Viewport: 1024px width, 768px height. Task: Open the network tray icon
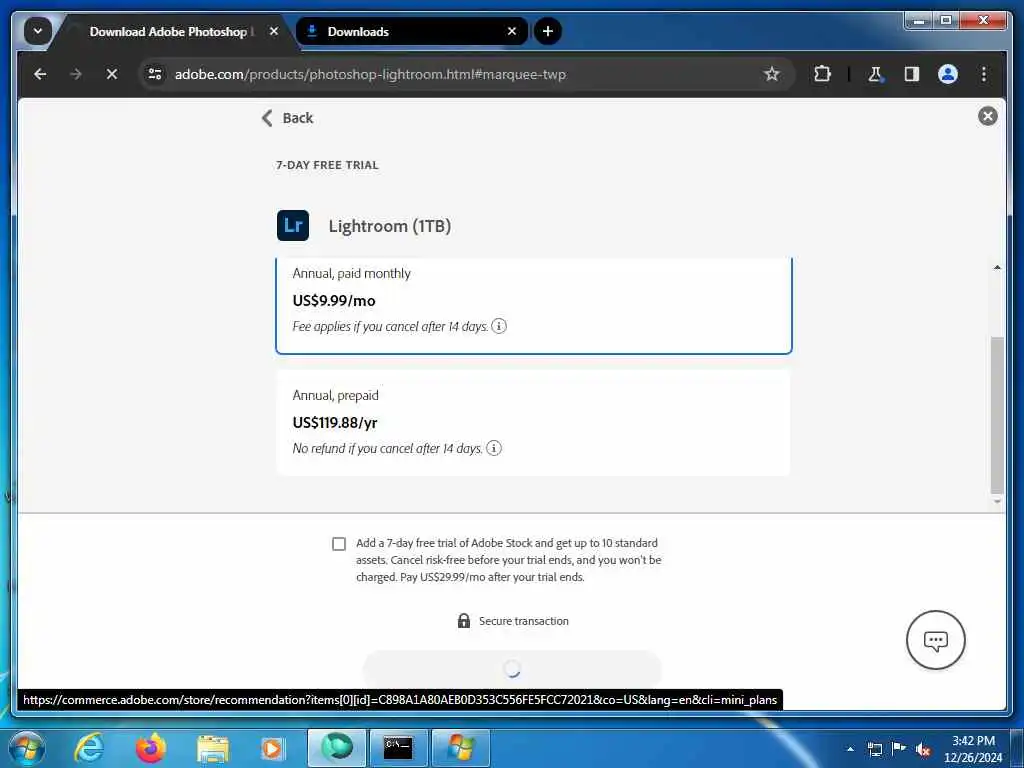874,749
